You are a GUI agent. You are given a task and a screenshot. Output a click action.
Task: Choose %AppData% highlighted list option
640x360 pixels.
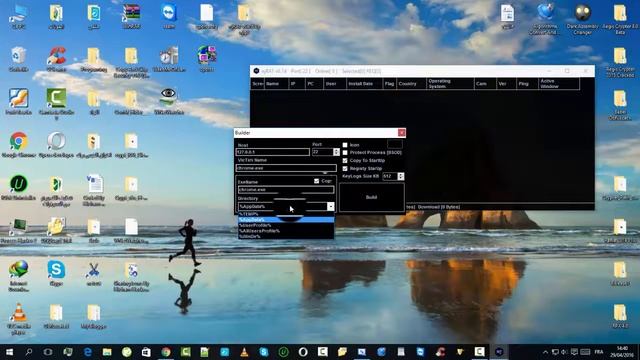tap(286, 220)
